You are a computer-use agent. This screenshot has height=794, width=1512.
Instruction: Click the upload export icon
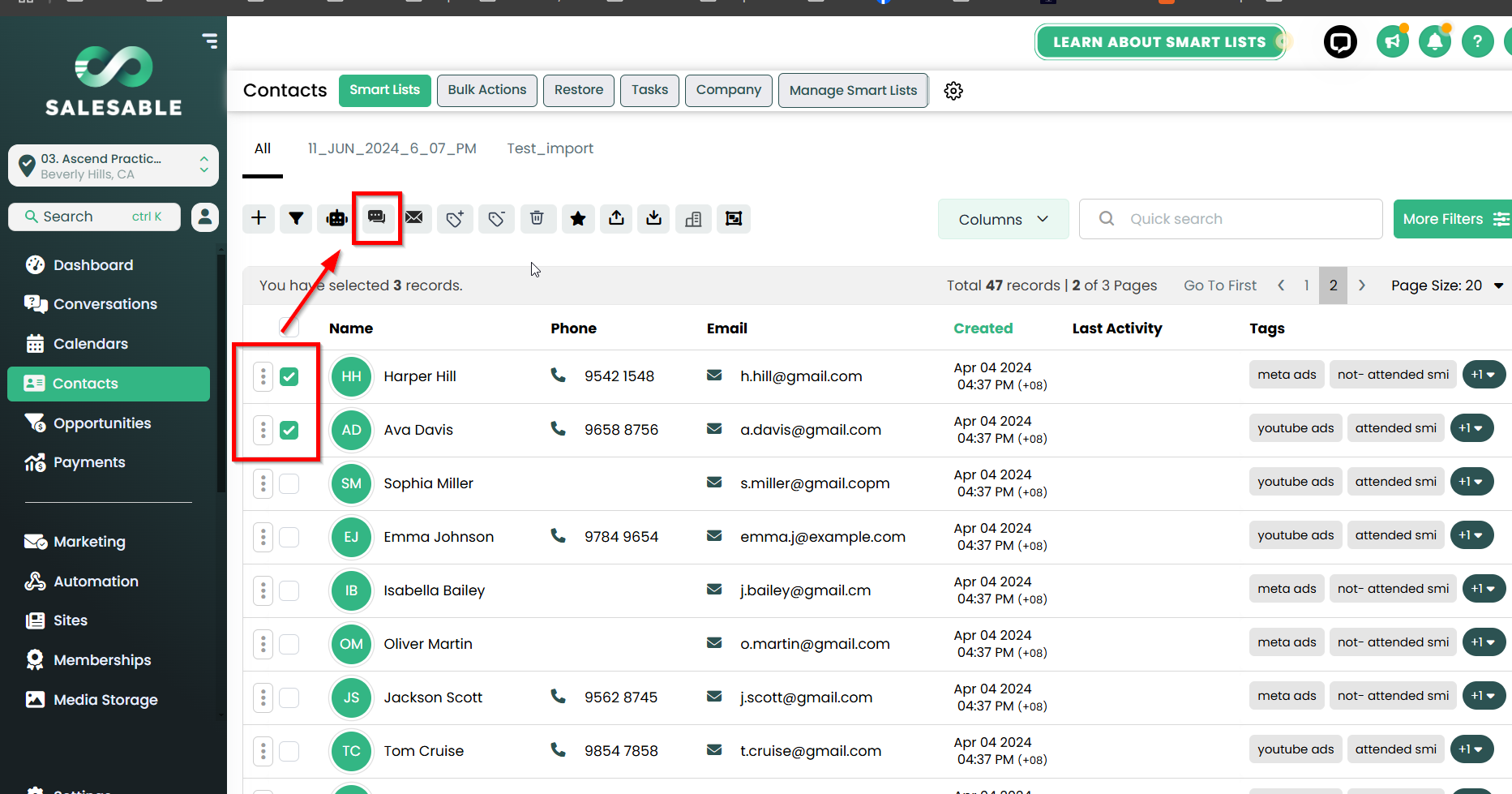pos(616,218)
